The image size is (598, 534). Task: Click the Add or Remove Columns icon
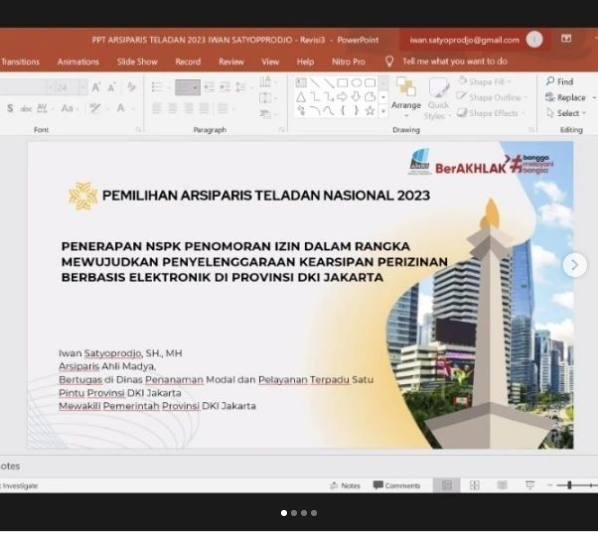223,109
